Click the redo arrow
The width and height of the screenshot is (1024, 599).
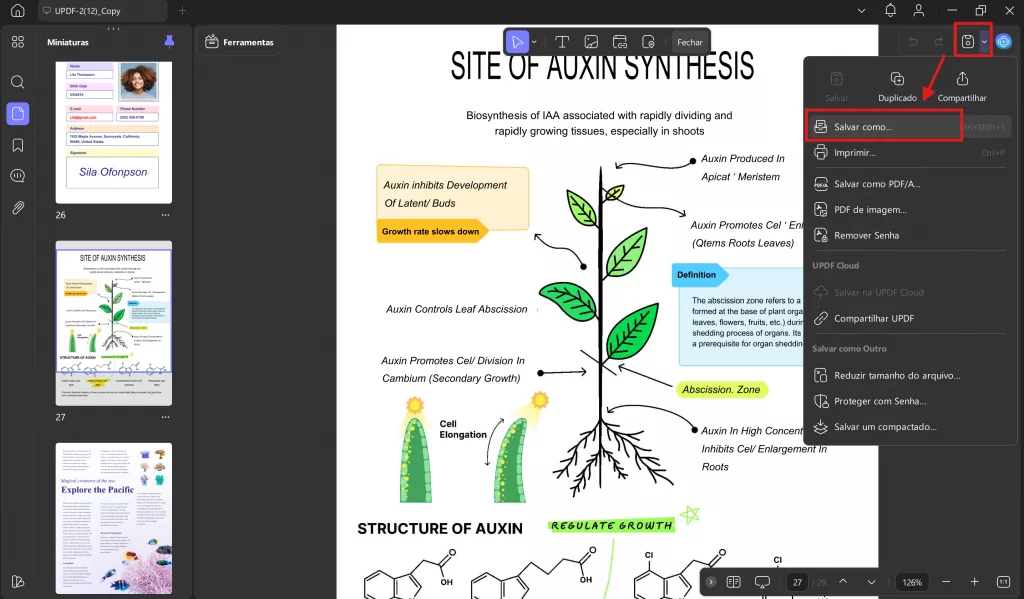[938, 42]
